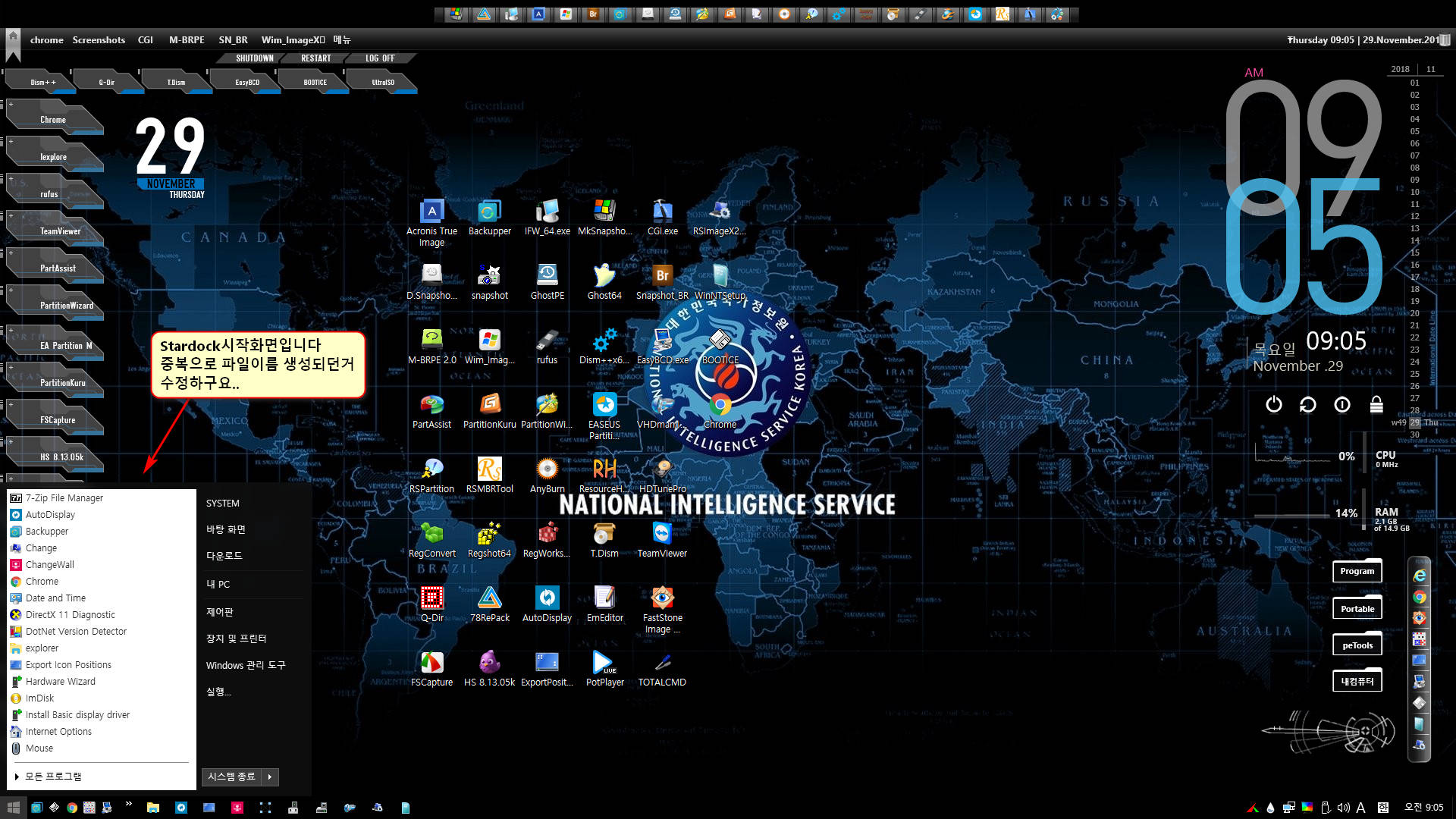Launch rufus desktop icon
The image size is (1456, 819).
tap(547, 347)
